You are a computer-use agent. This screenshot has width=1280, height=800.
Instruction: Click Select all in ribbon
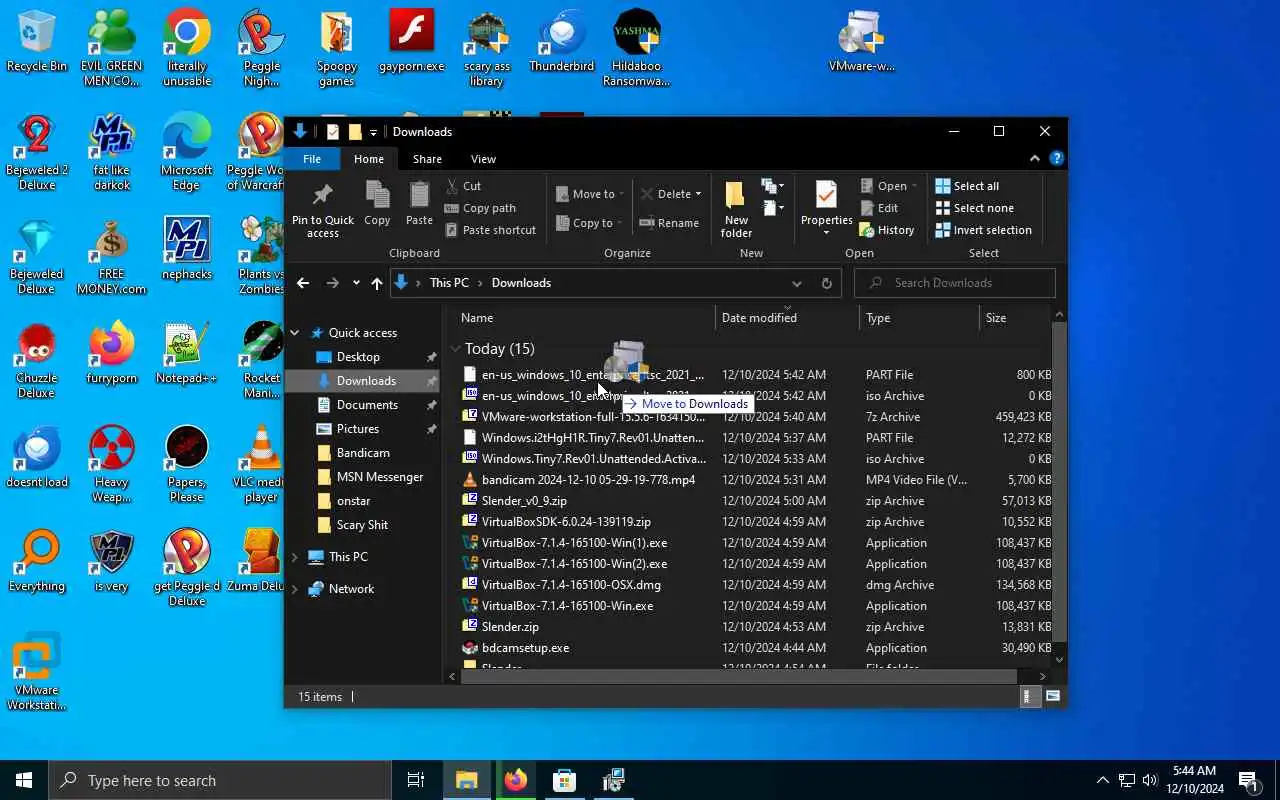tap(967, 186)
